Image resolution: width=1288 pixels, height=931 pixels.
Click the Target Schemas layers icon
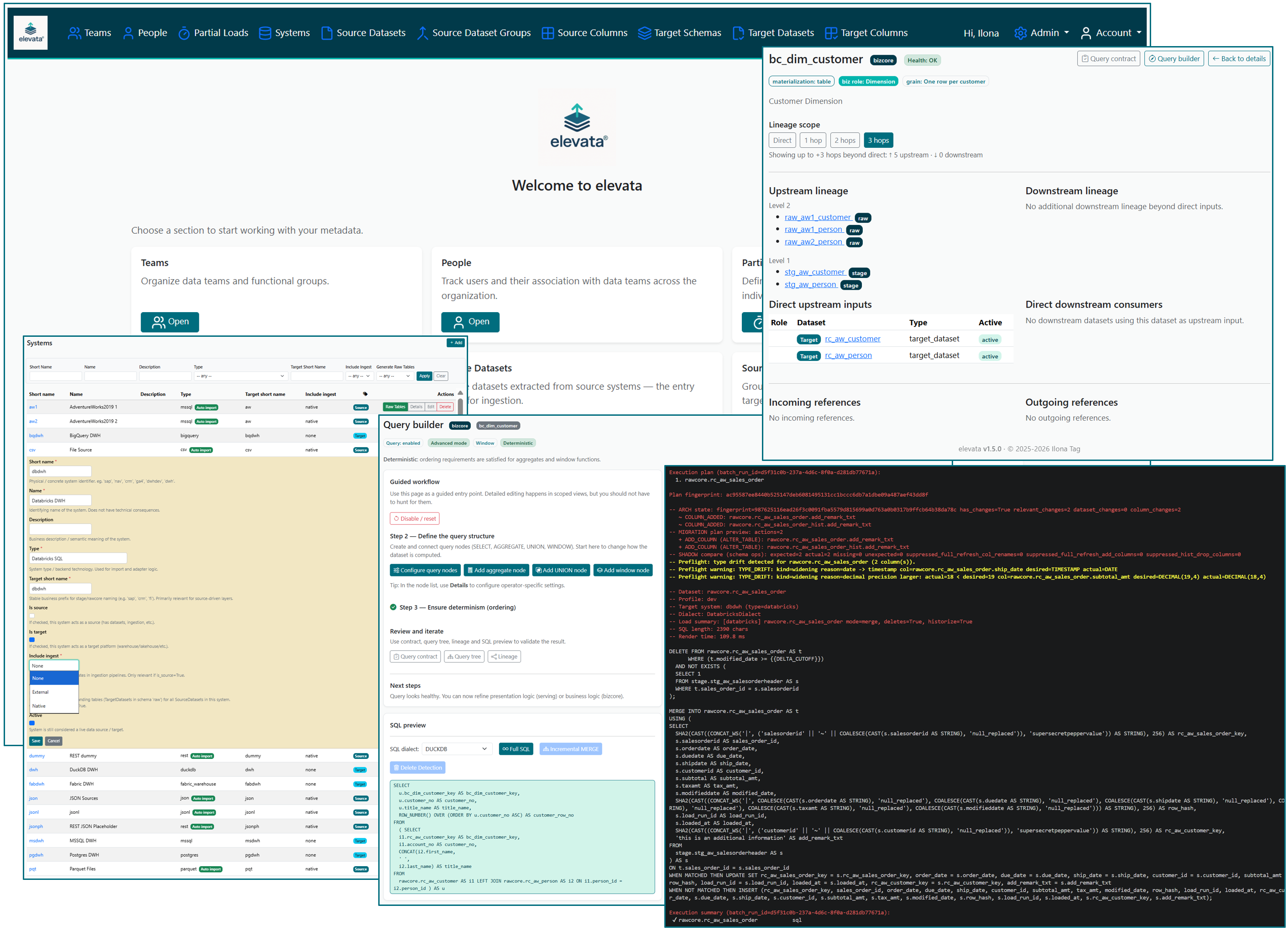pyautogui.click(x=644, y=33)
